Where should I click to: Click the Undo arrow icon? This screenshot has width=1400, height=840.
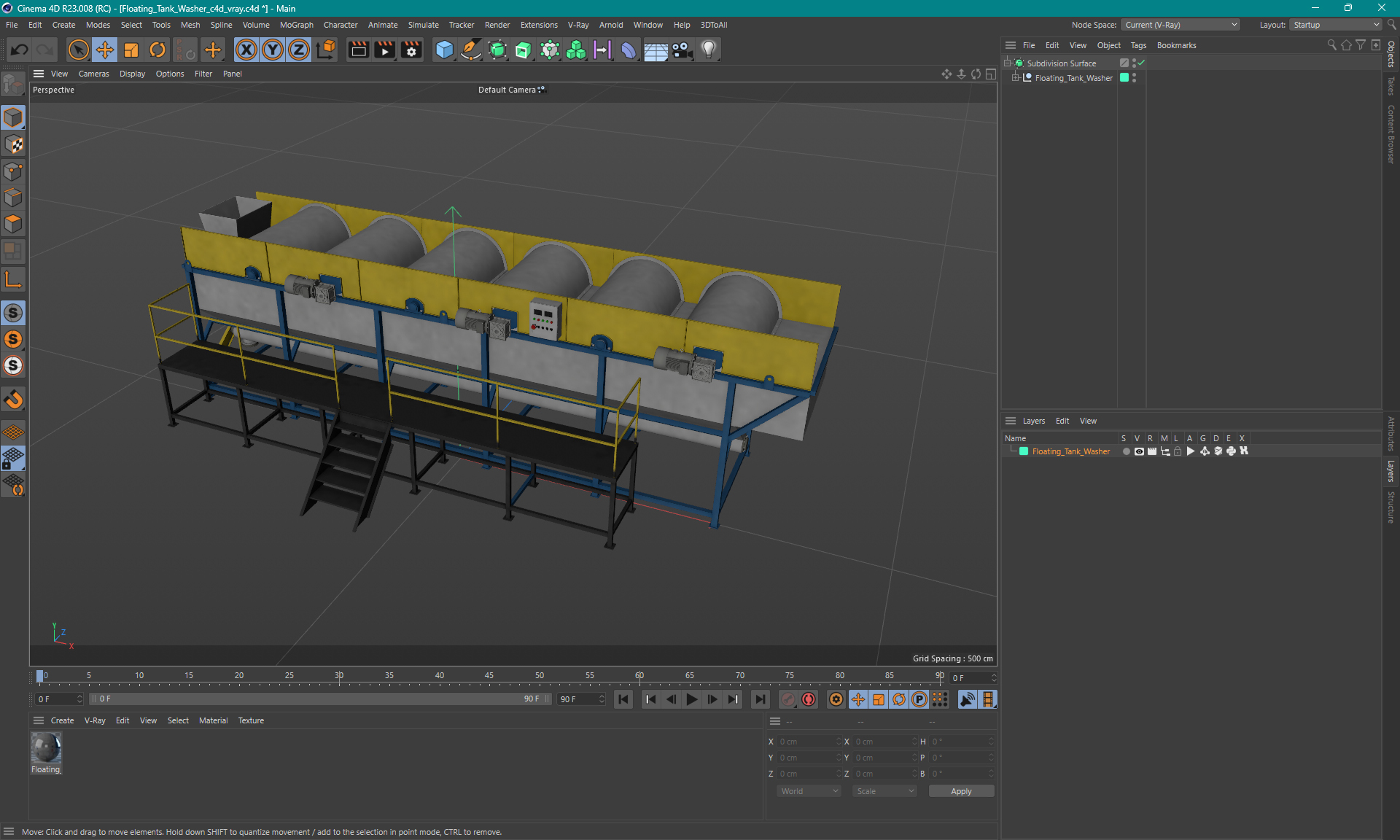click(20, 50)
